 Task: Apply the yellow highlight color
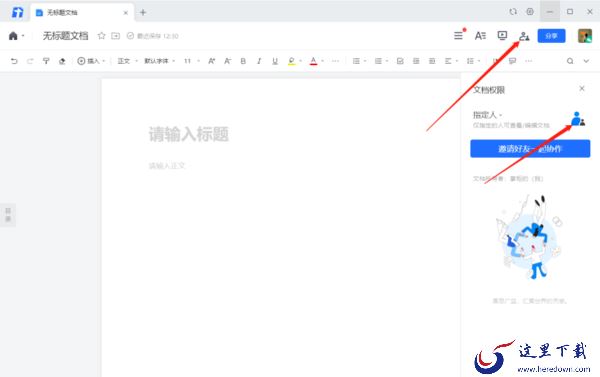[x=292, y=61]
